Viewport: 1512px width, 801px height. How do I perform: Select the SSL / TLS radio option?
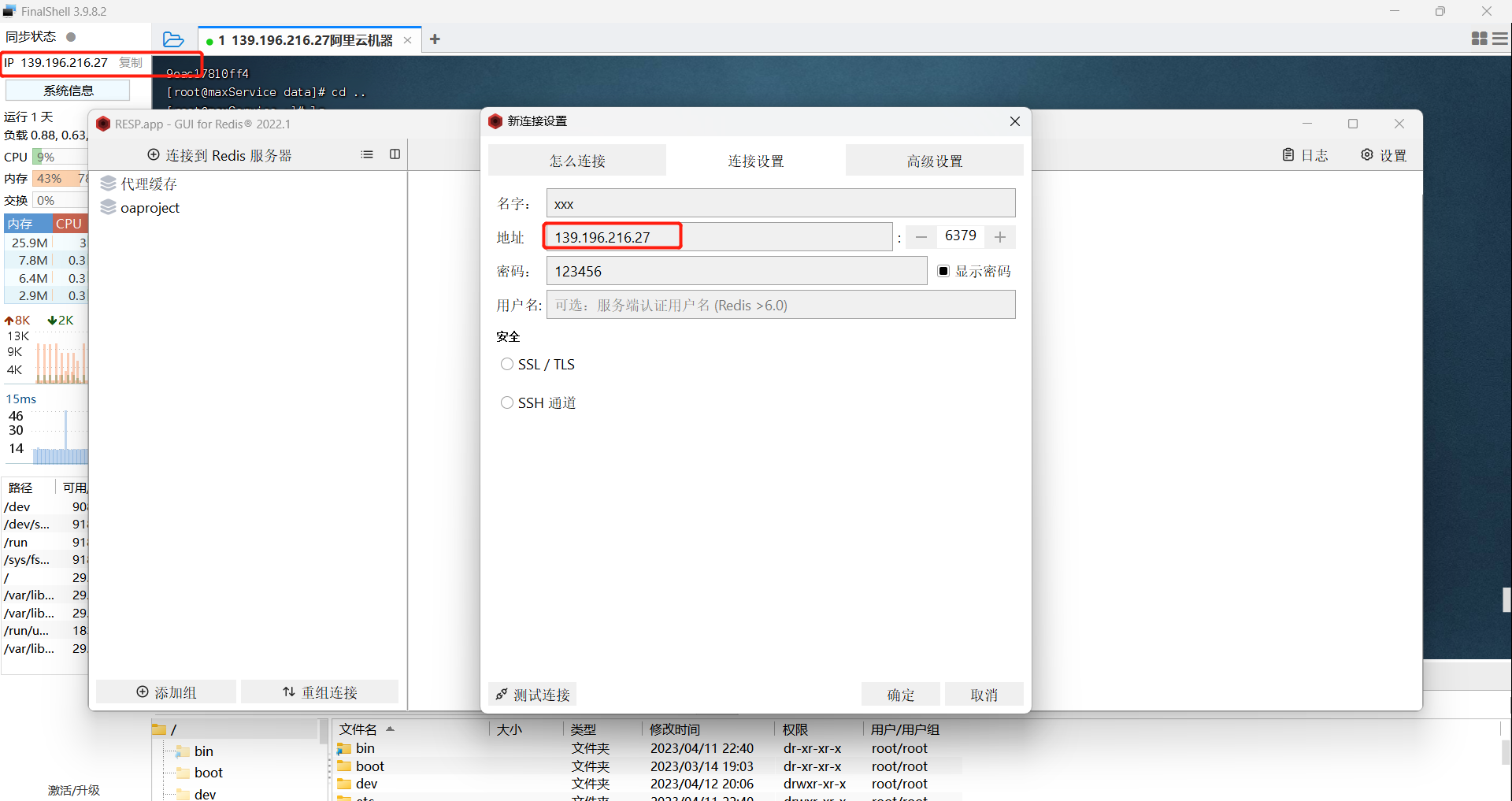click(x=507, y=364)
